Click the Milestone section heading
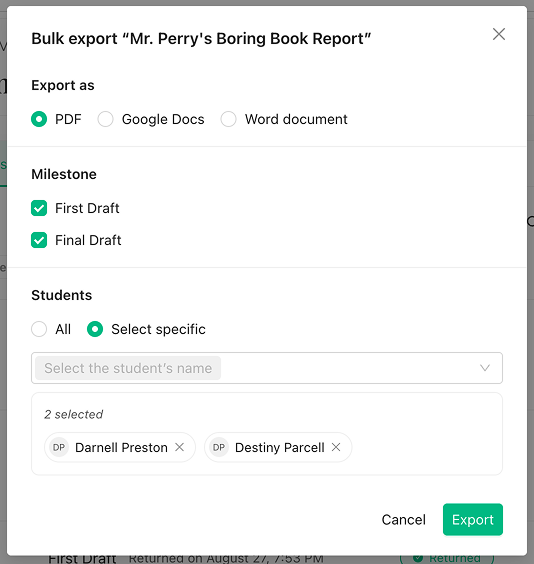This screenshot has width=534, height=564. point(64,174)
